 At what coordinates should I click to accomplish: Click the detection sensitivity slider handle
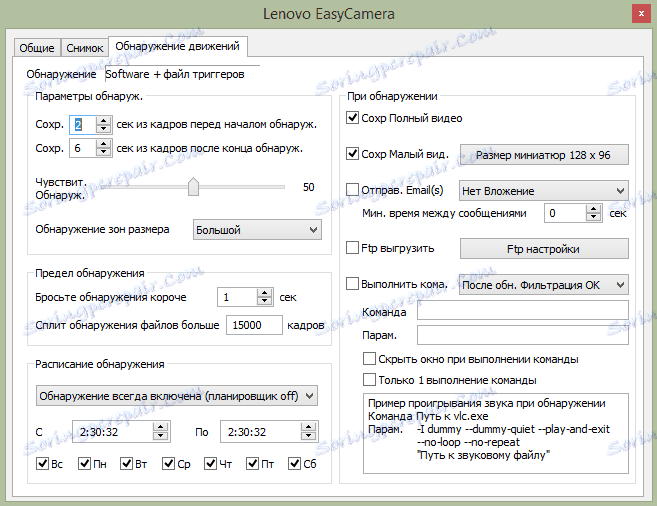click(193, 186)
